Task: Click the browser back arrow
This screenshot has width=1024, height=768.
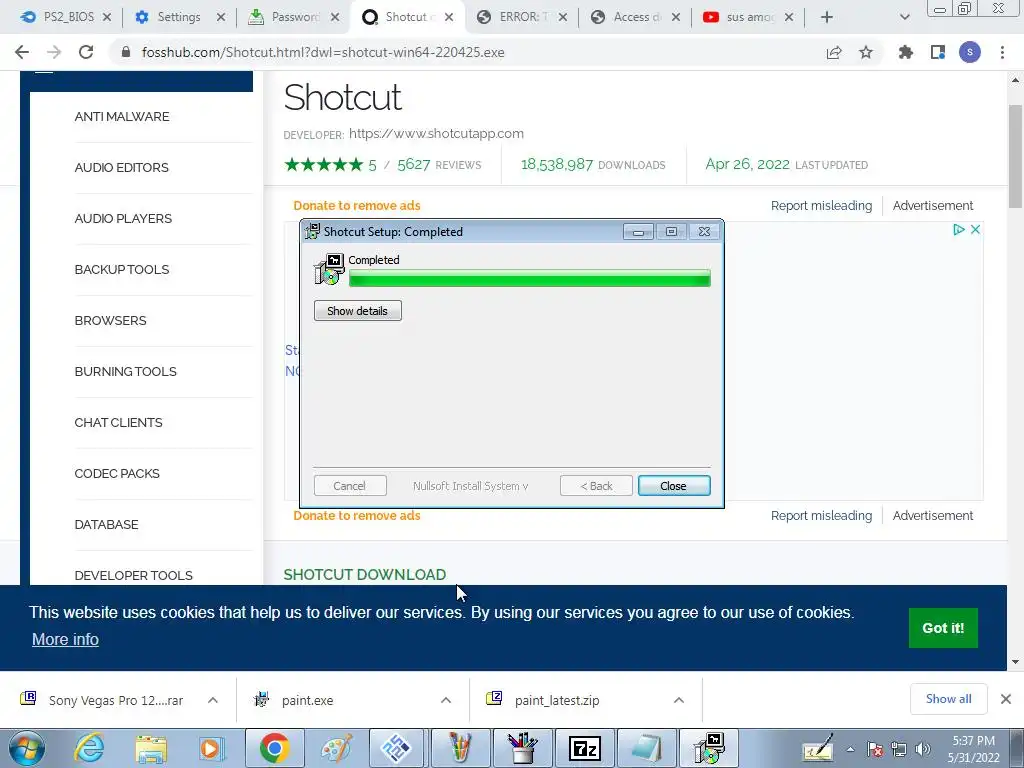Action: 22,52
